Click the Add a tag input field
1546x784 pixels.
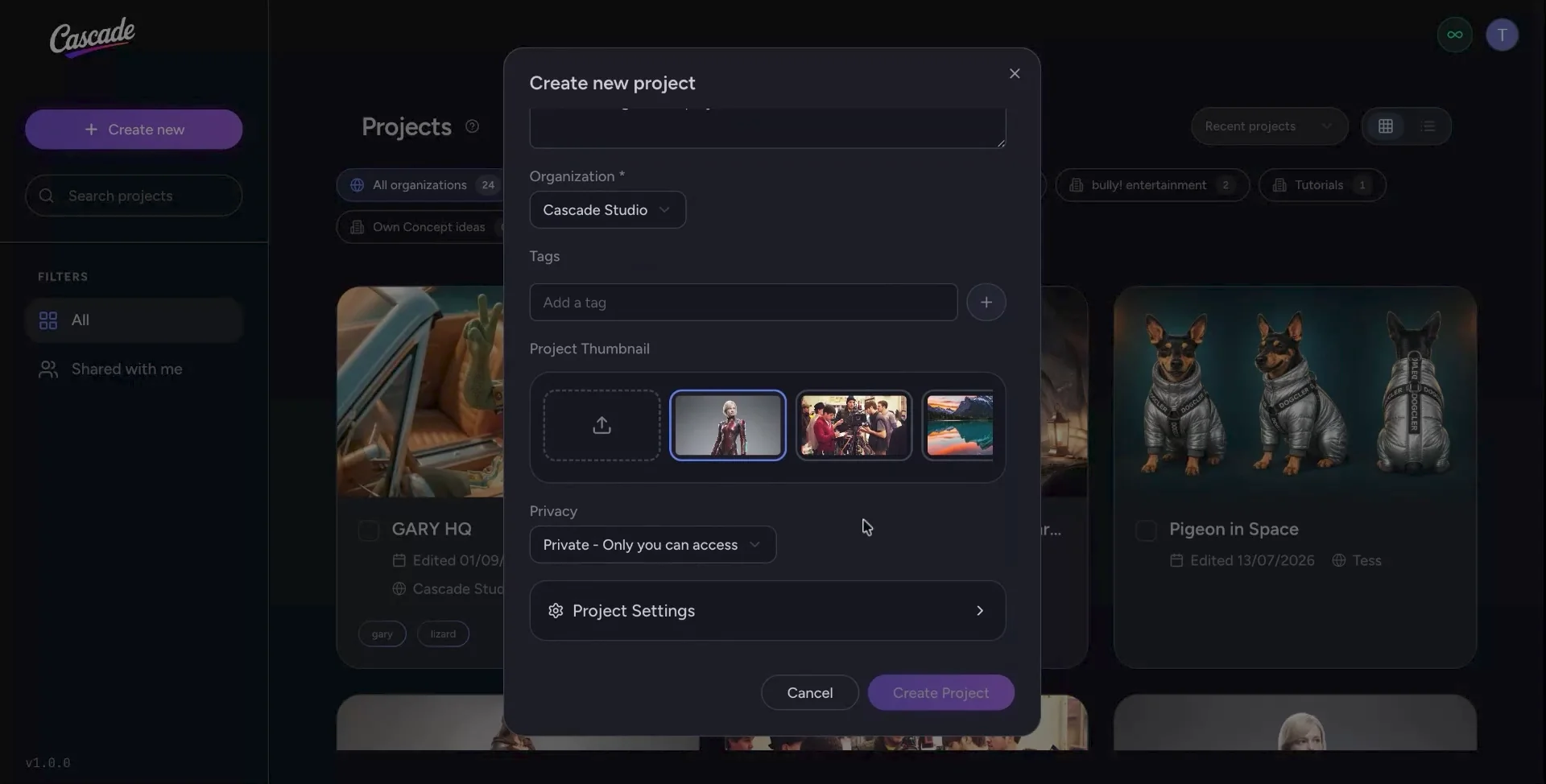click(x=743, y=303)
